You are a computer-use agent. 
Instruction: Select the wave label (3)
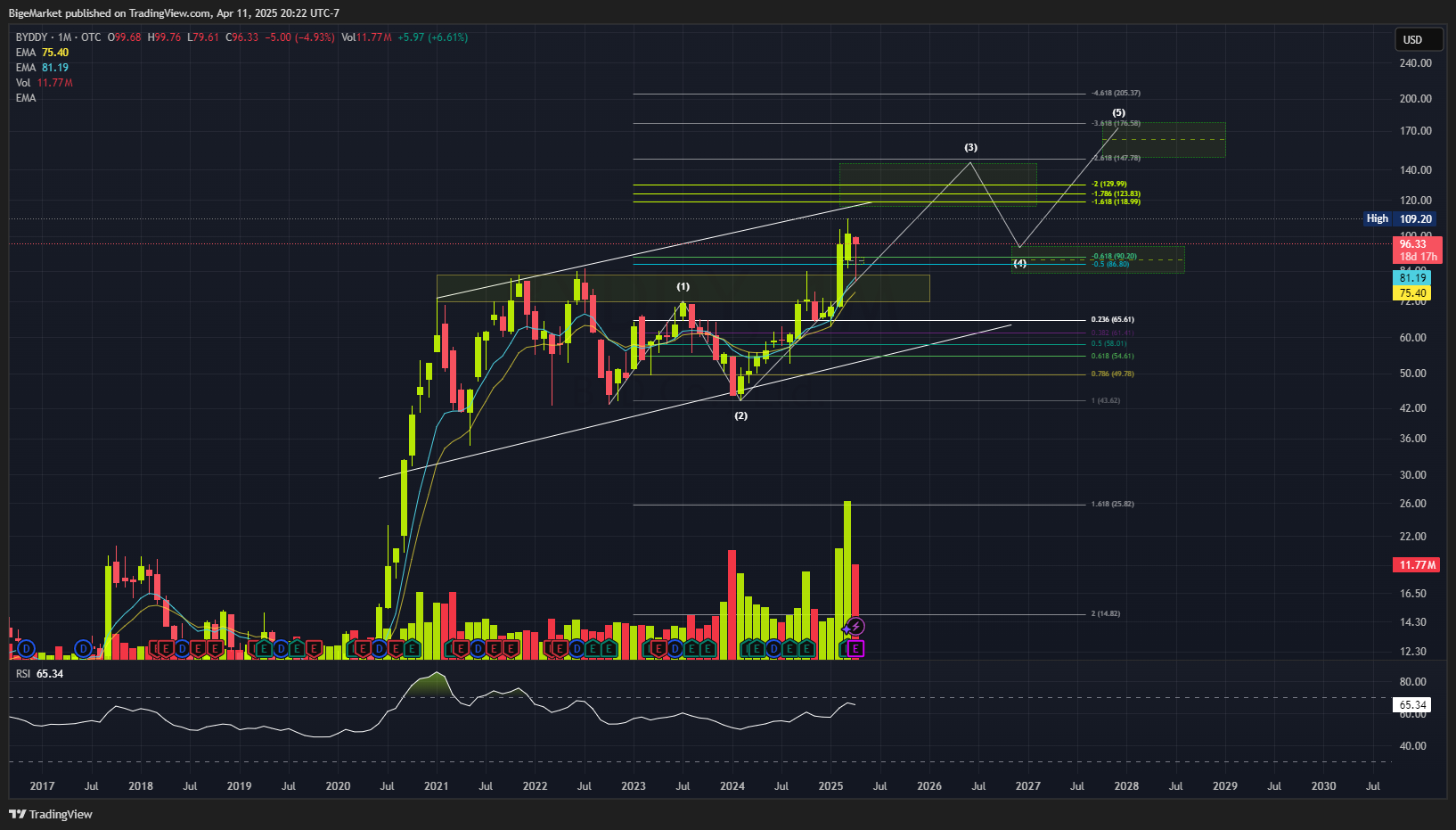(x=970, y=148)
